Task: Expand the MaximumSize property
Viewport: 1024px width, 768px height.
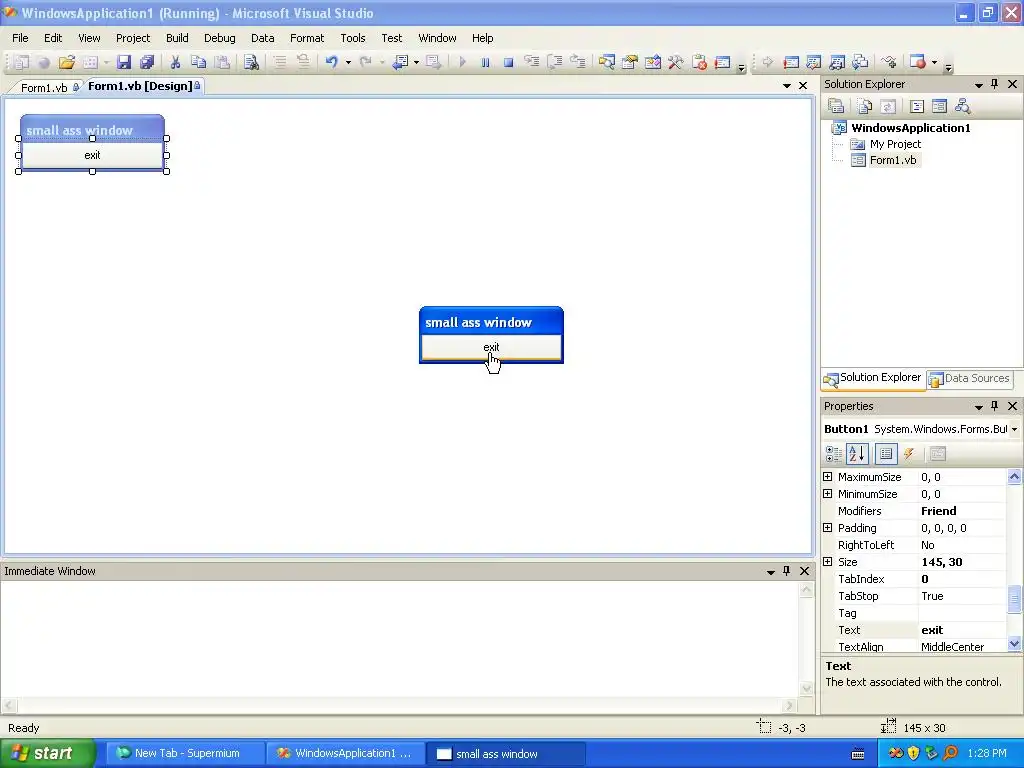Action: [x=827, y=477]
